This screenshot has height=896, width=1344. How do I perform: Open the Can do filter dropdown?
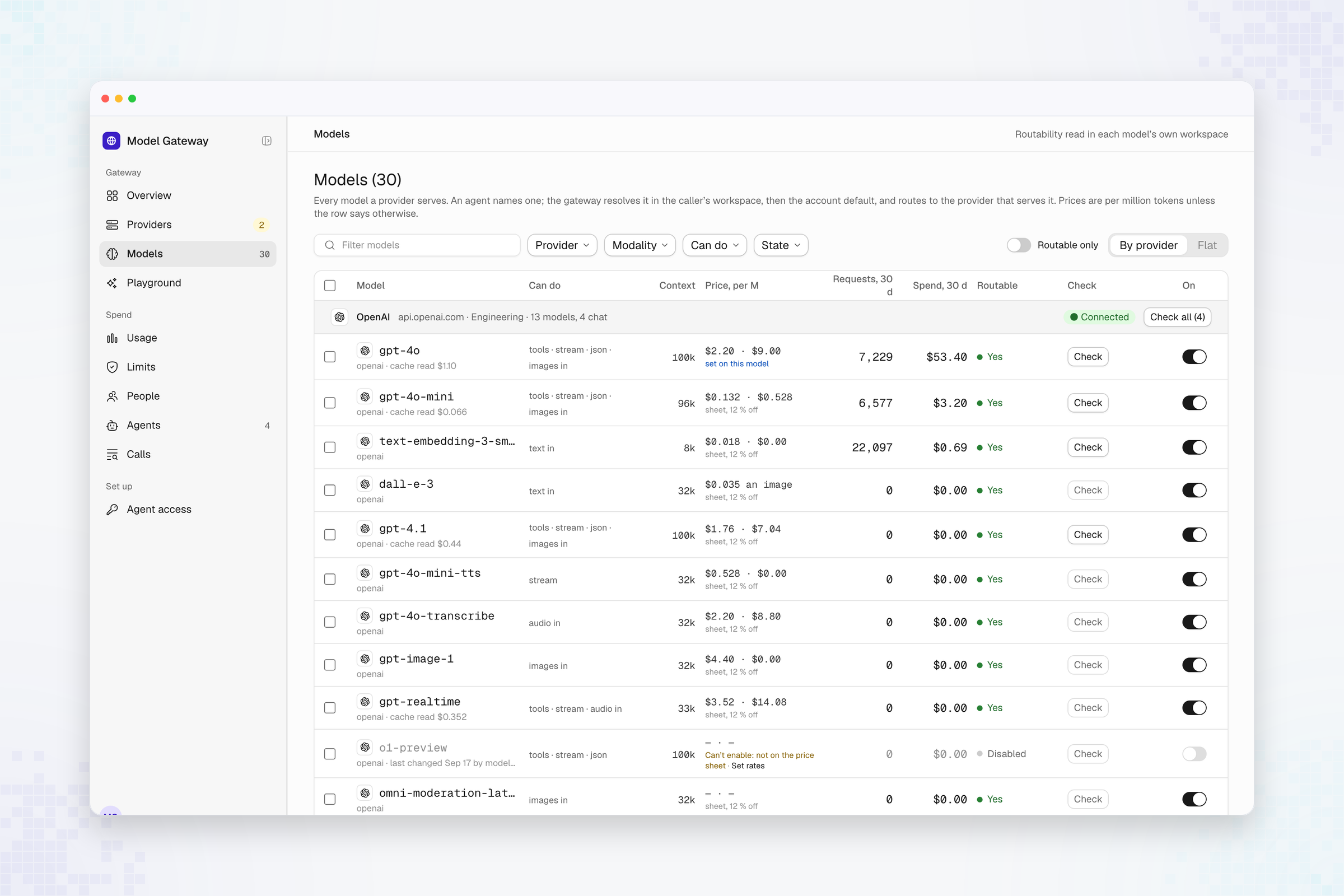pyautogui.click(x=715, y=246)
